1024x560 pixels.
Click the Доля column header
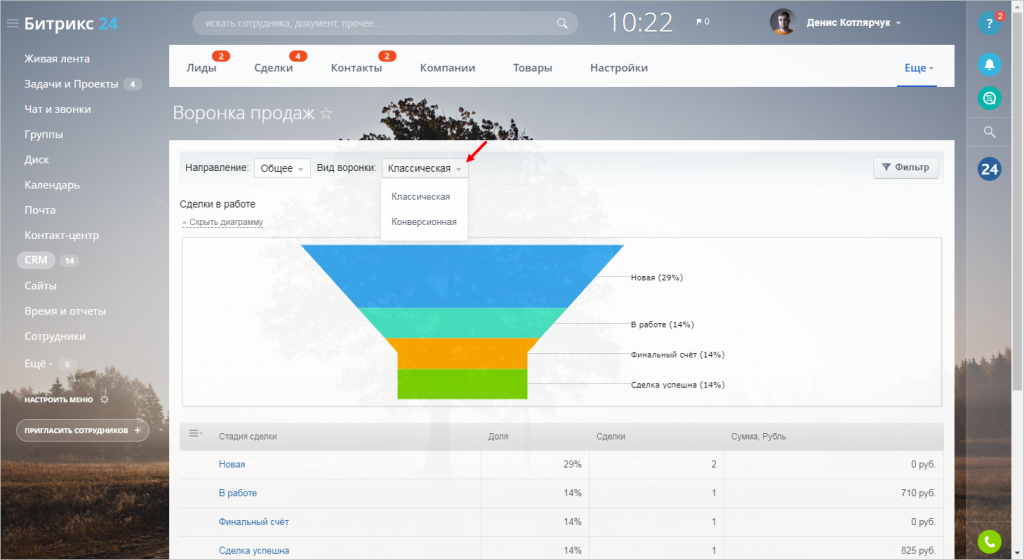click(x=498, y=437)
